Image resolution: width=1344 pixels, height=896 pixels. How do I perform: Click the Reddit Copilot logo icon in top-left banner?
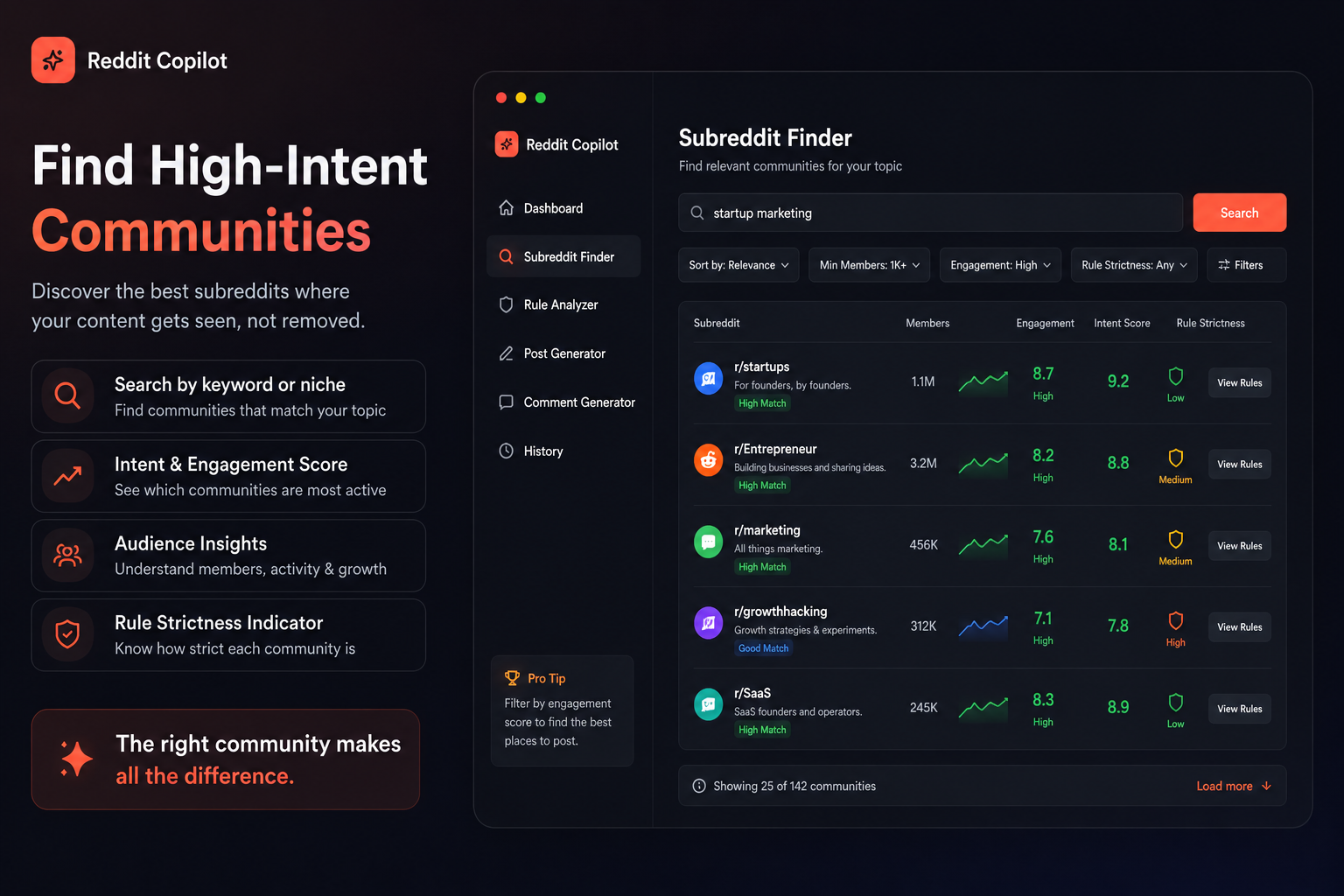tap(53, 59)
